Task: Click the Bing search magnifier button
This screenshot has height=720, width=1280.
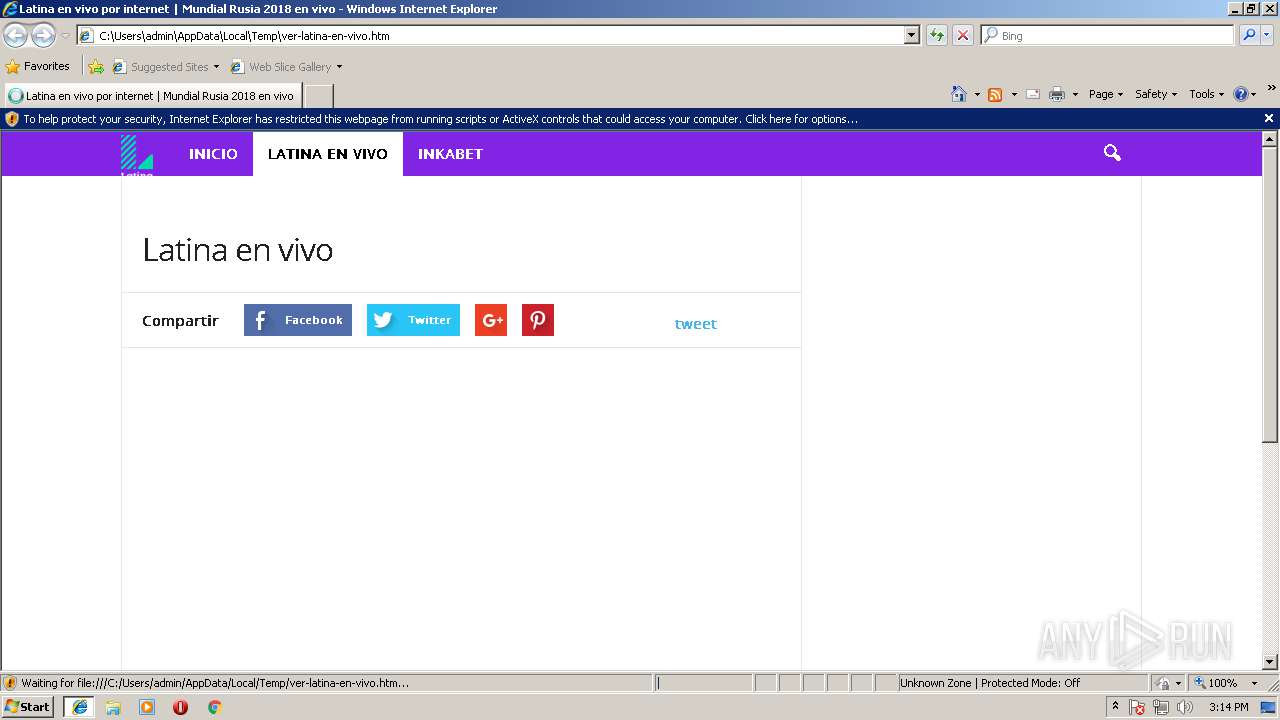Action: pos(1248,35)
